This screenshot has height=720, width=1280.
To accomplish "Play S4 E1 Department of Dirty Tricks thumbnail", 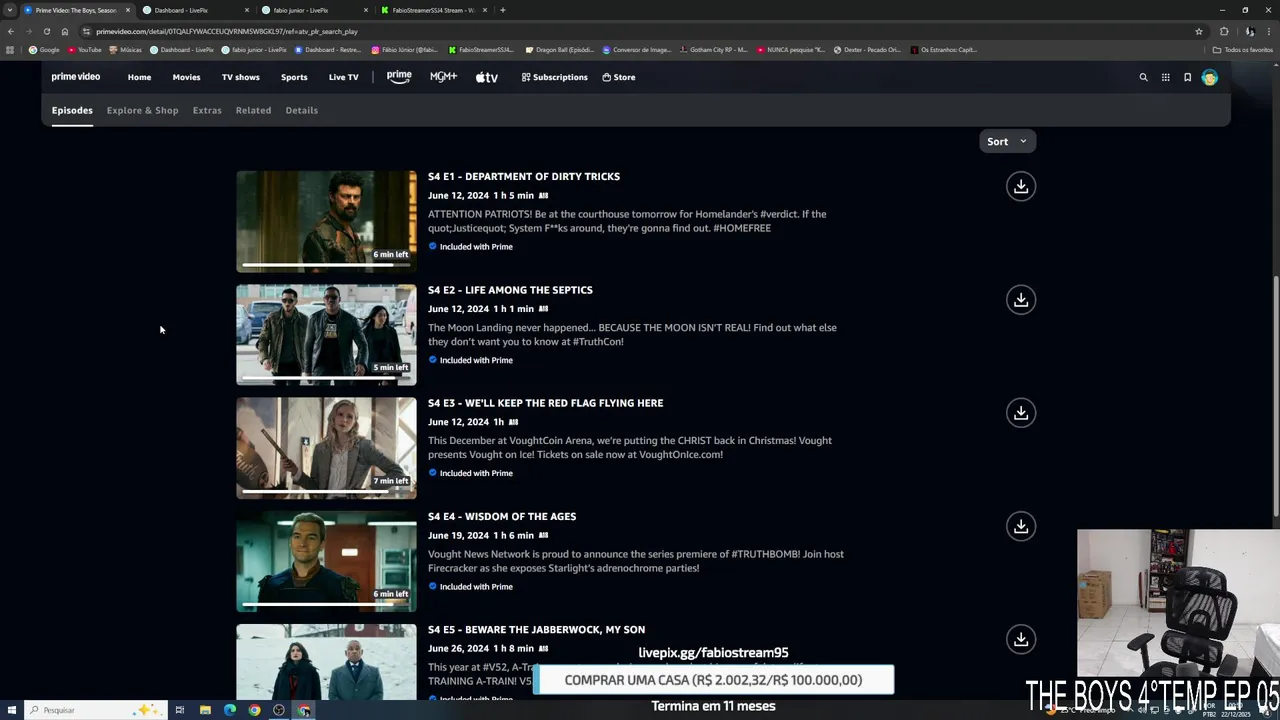I will pyautogui.click(x=326, y=220).
